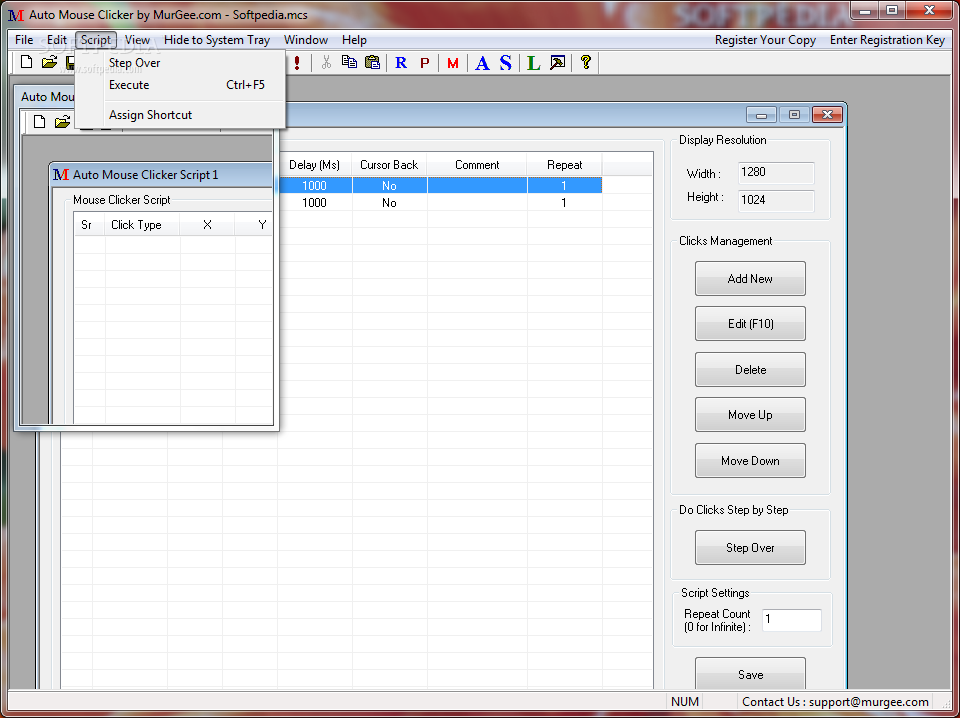Maximize the inner script child window
Viewport: 960px width, 718px height.
pyautogui.click(x=794, y=114)
